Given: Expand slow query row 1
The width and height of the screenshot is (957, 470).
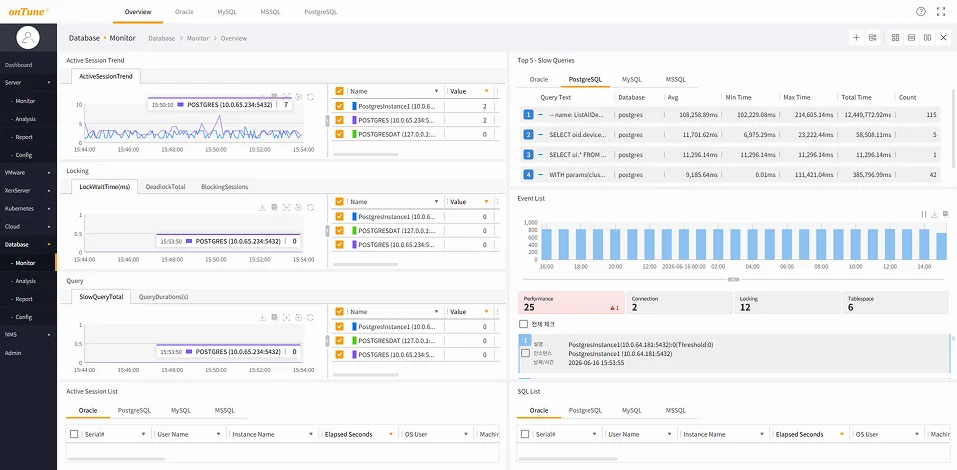Looking at the screenshot, I should 540,115.
